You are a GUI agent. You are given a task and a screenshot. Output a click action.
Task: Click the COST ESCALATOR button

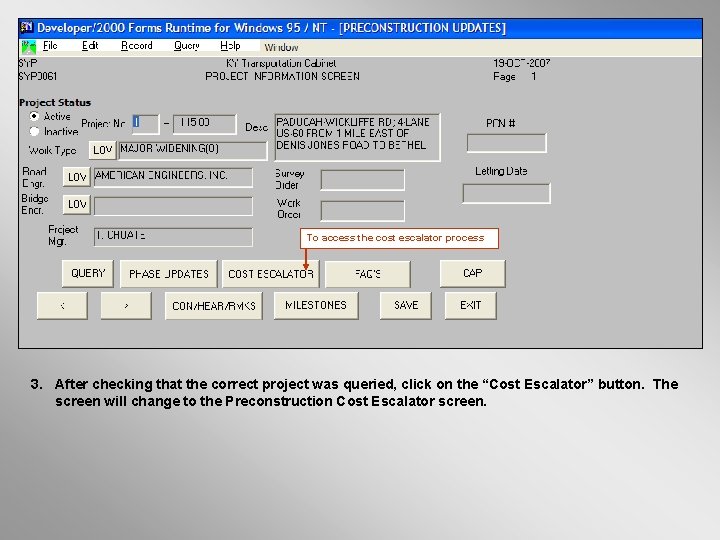[270, 274]
